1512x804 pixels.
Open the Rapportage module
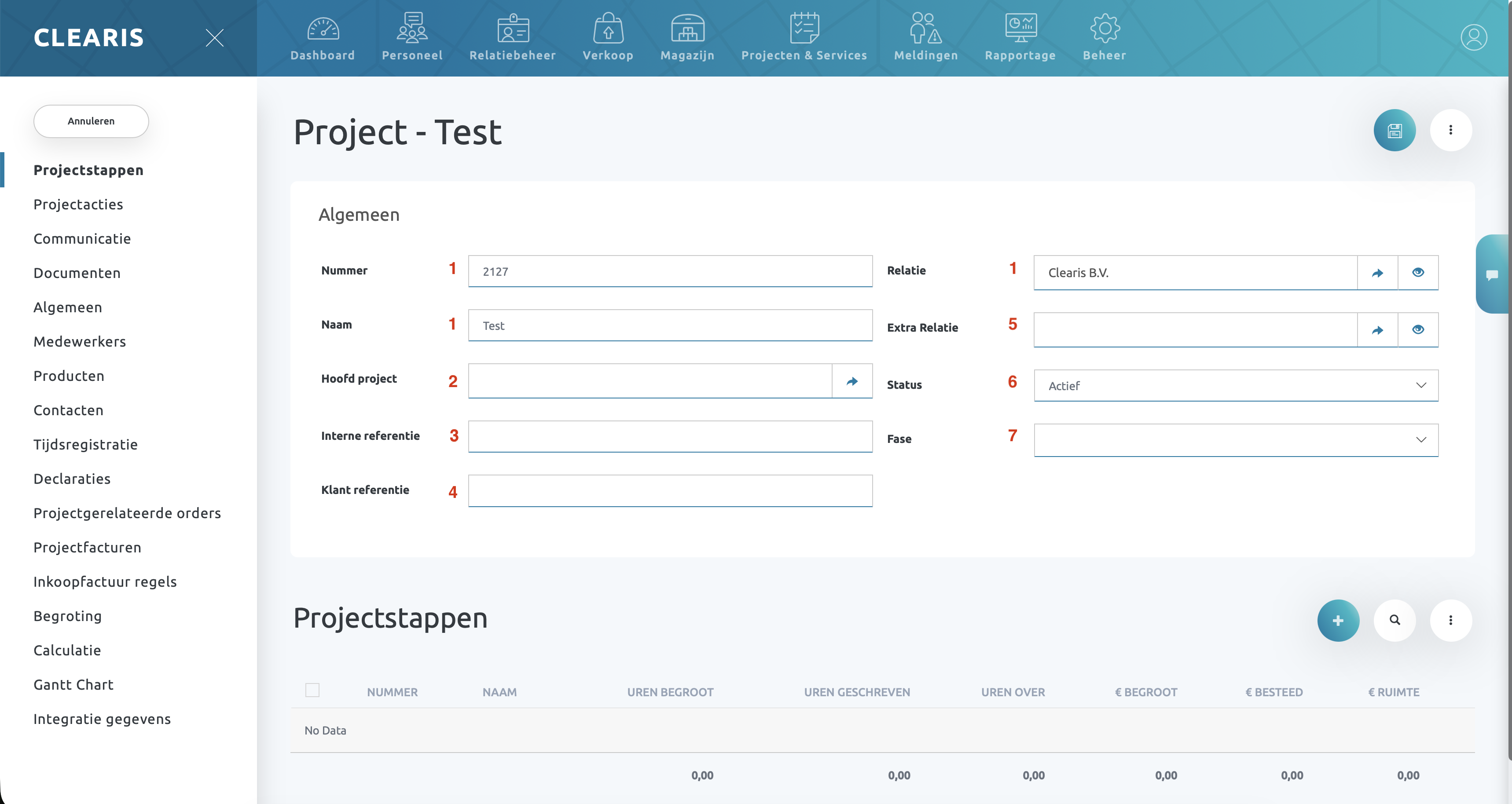[x=1020, y=37]
